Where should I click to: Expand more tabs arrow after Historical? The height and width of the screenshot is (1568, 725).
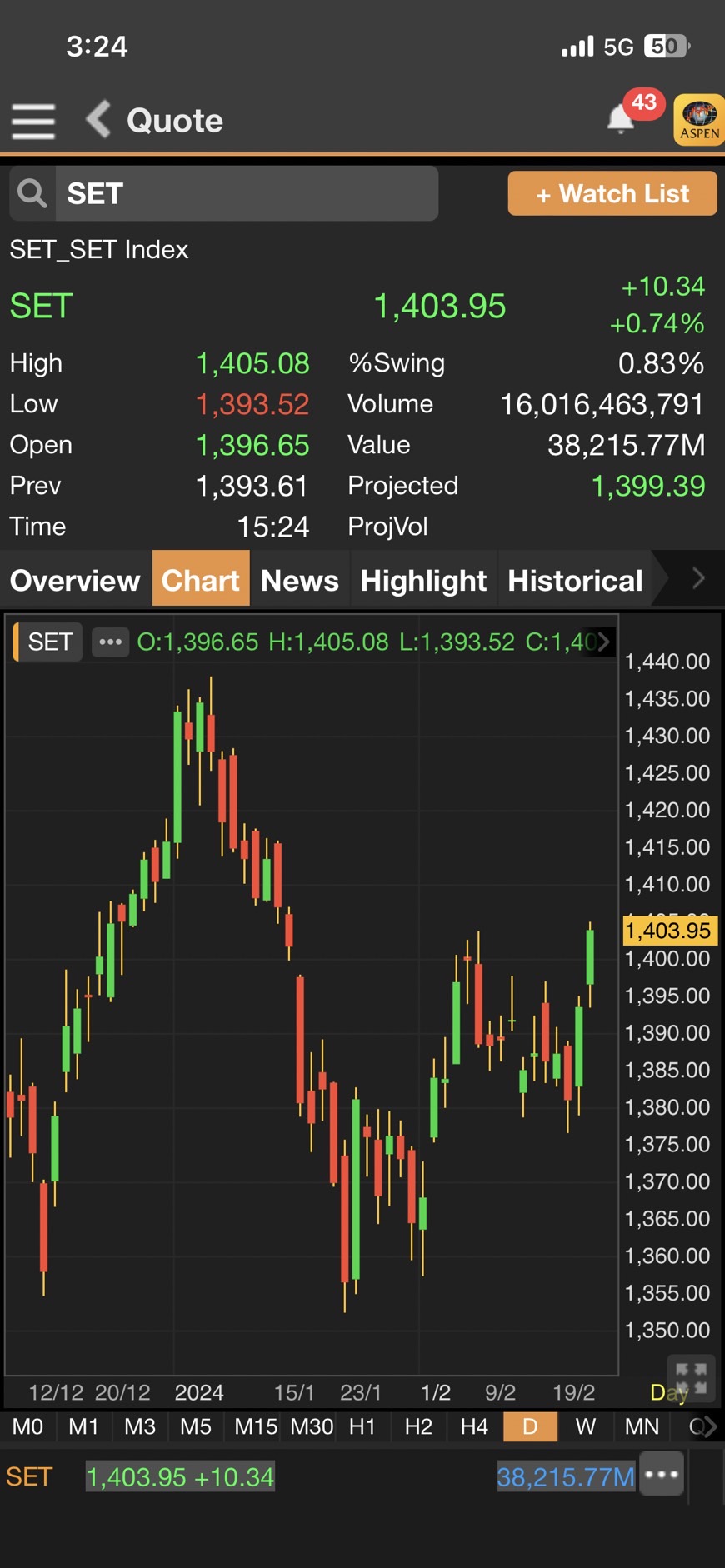698,578
